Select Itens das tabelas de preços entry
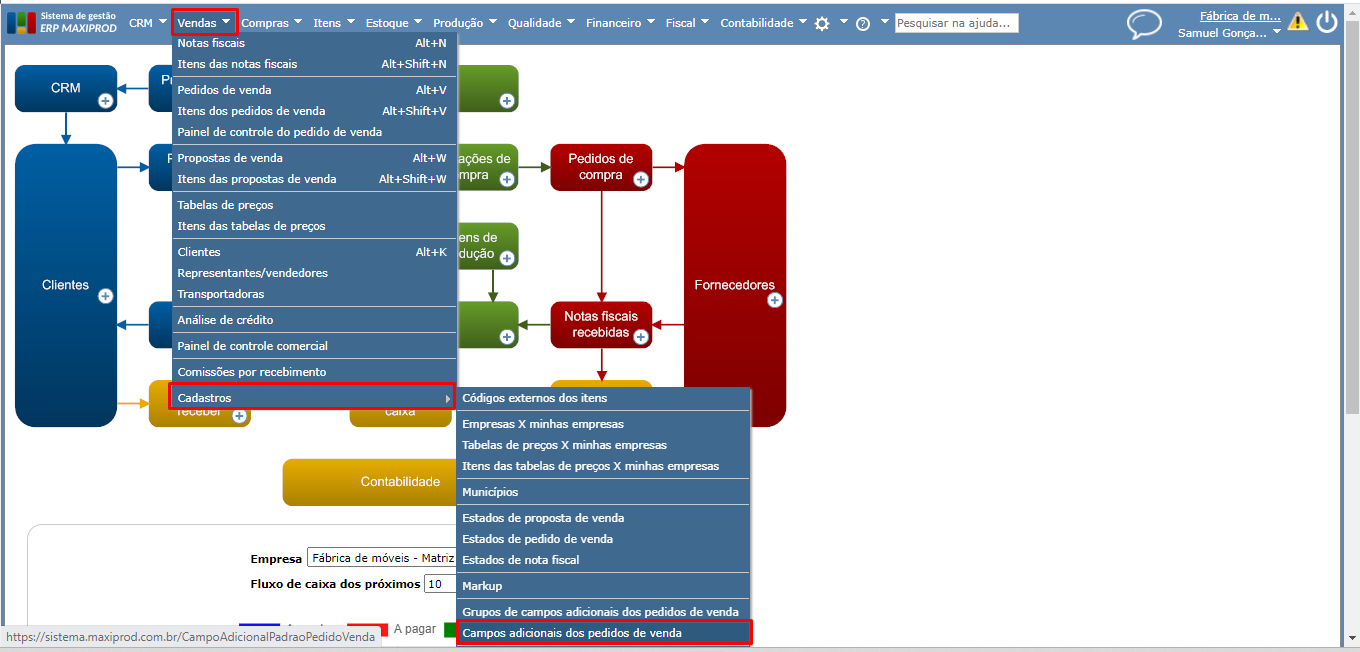The width and height of the screenshot is (1360, 652). (x=314, y=226)
